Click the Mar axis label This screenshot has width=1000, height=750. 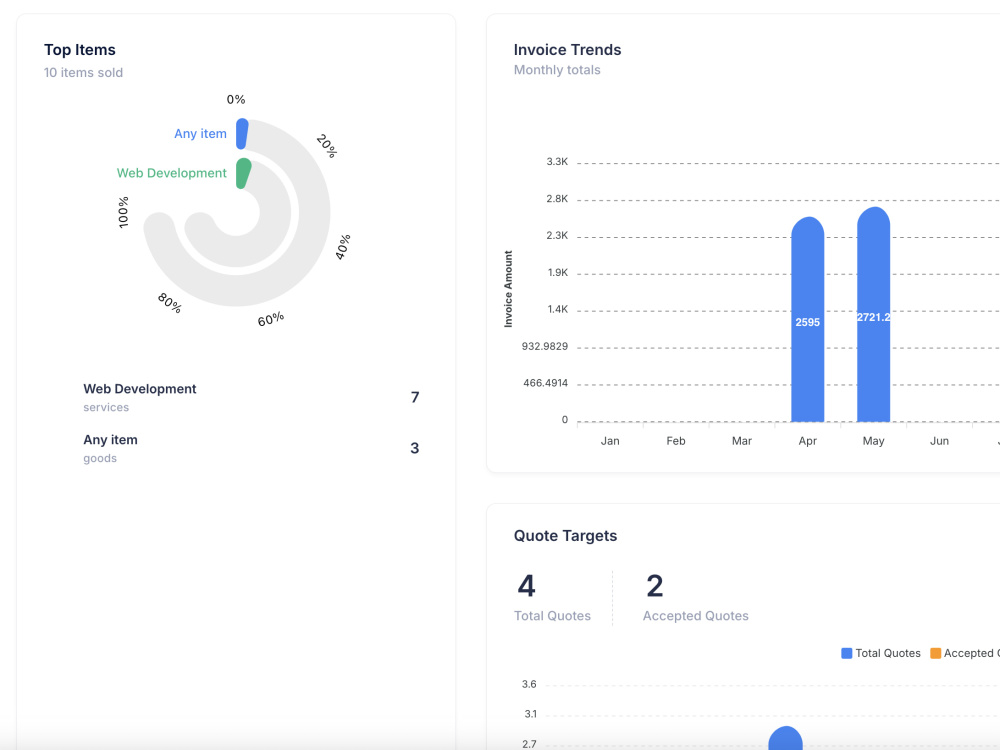tap(742, 441)
